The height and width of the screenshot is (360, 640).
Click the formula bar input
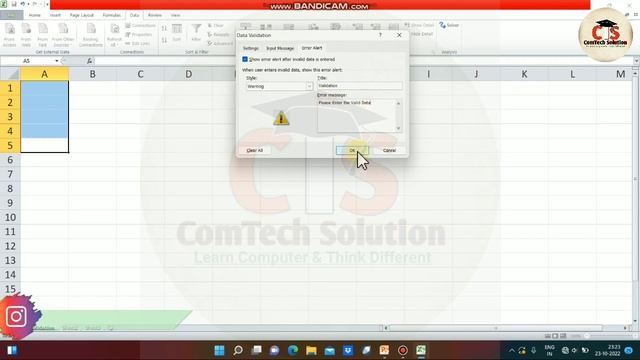point(363,61)
